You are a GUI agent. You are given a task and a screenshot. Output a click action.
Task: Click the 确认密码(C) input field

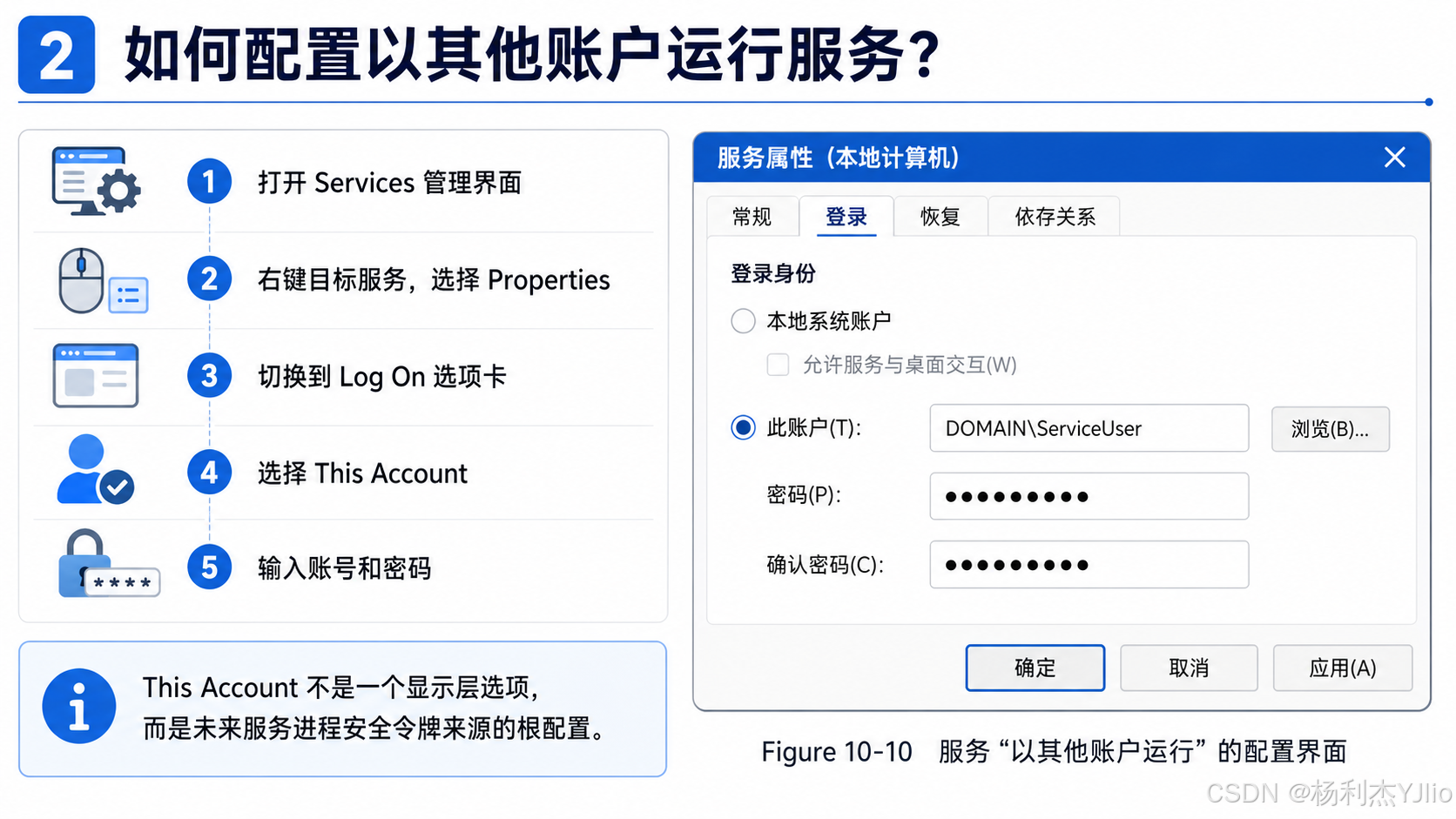[1089, 565]
